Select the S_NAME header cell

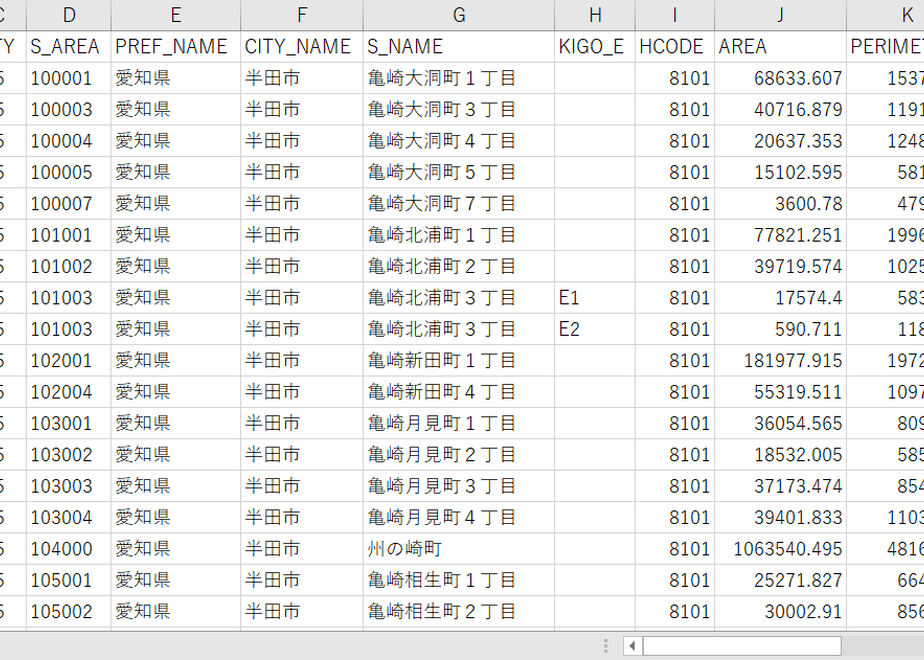[458, 47]
